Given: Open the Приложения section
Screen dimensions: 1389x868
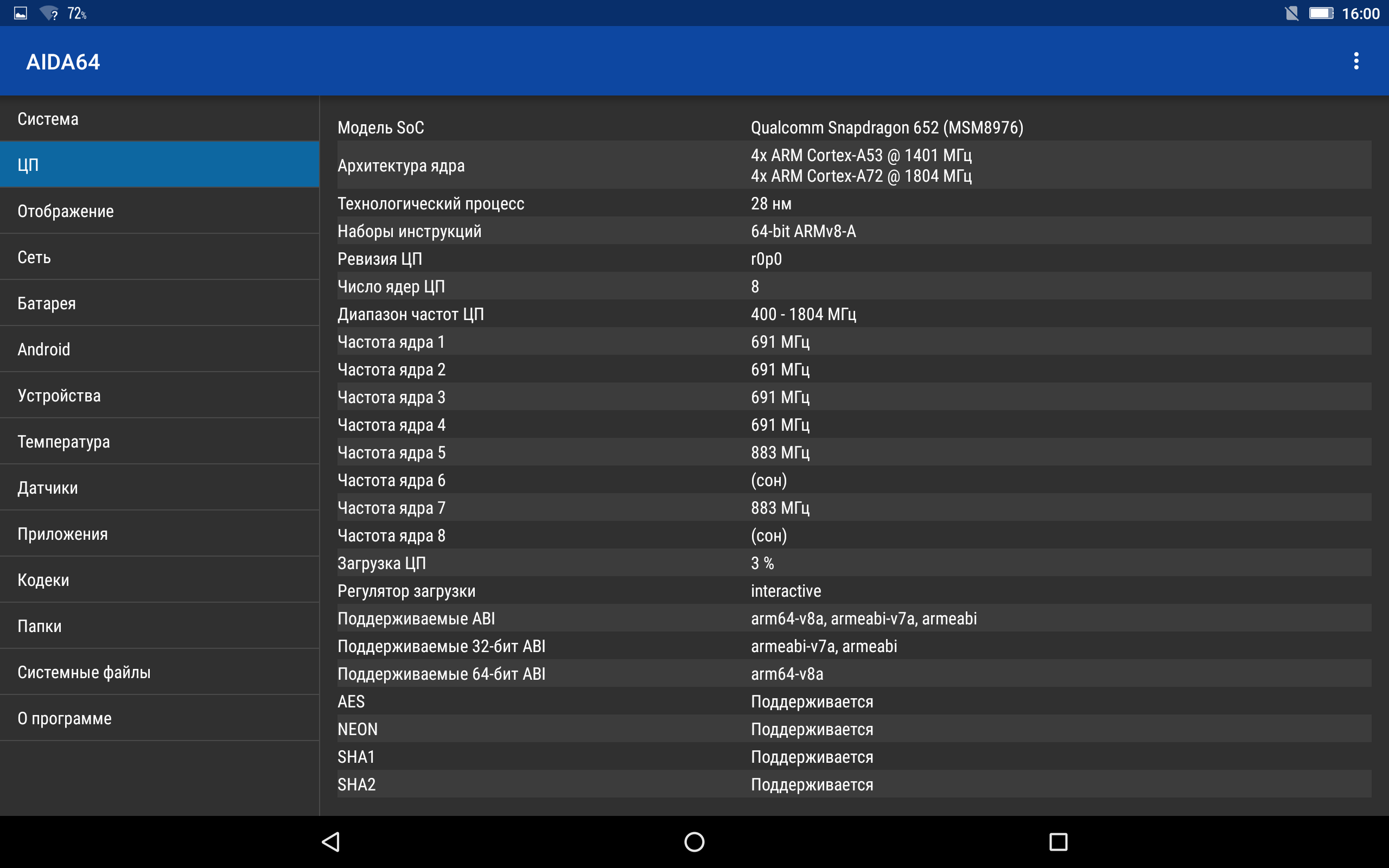Looking at the screenshot, I should [x=160, y=533].
